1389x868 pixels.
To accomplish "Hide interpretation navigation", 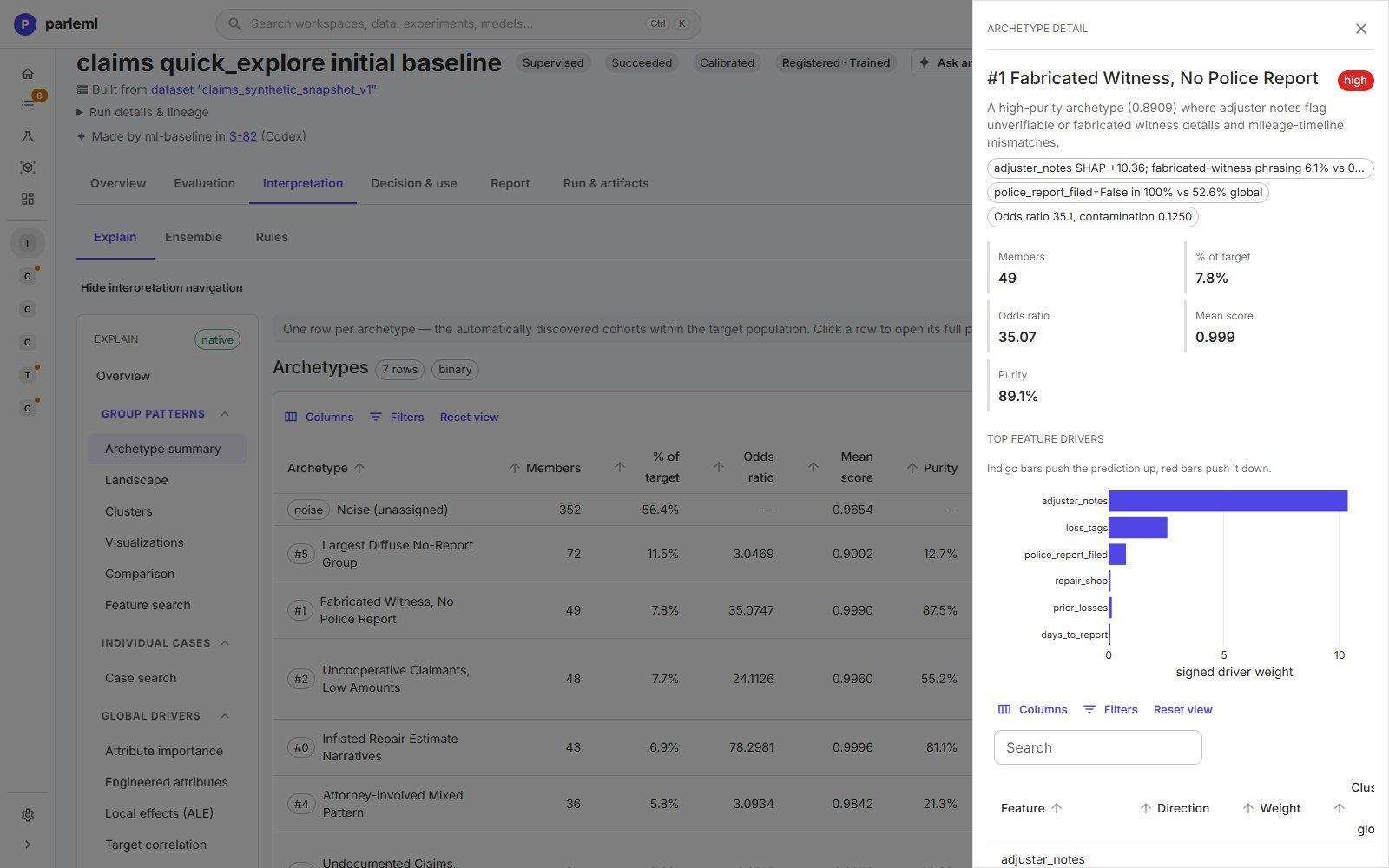I will coord(161,287).
